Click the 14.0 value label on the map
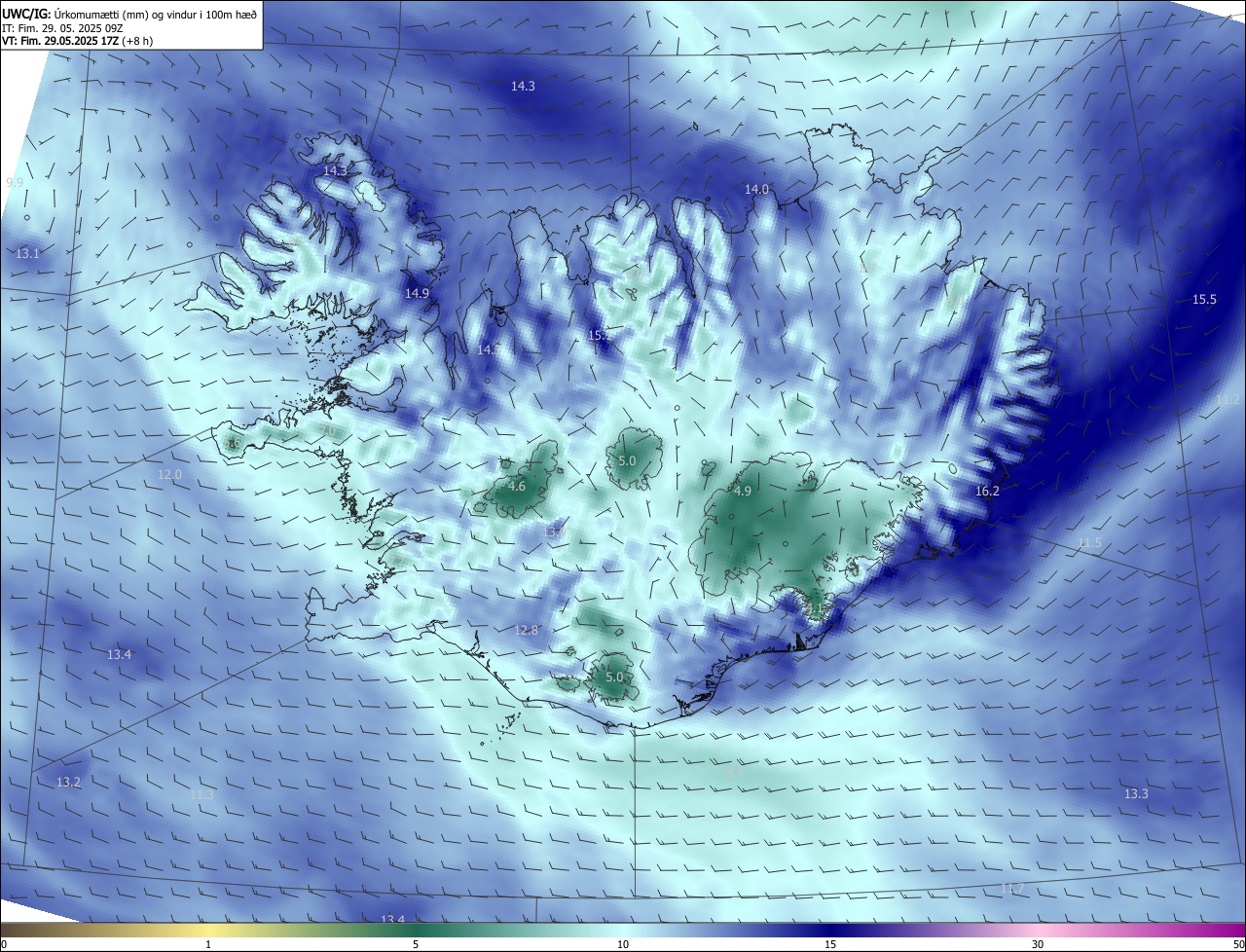 click(x=756, y=189)
